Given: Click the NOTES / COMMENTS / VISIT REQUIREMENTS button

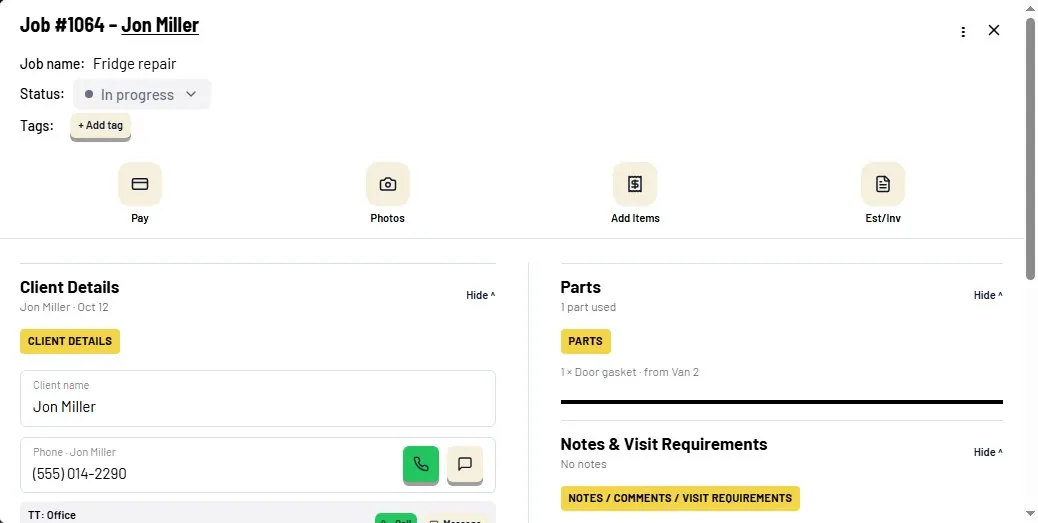Looking at the screenshot, I should [x=680, y=498].
